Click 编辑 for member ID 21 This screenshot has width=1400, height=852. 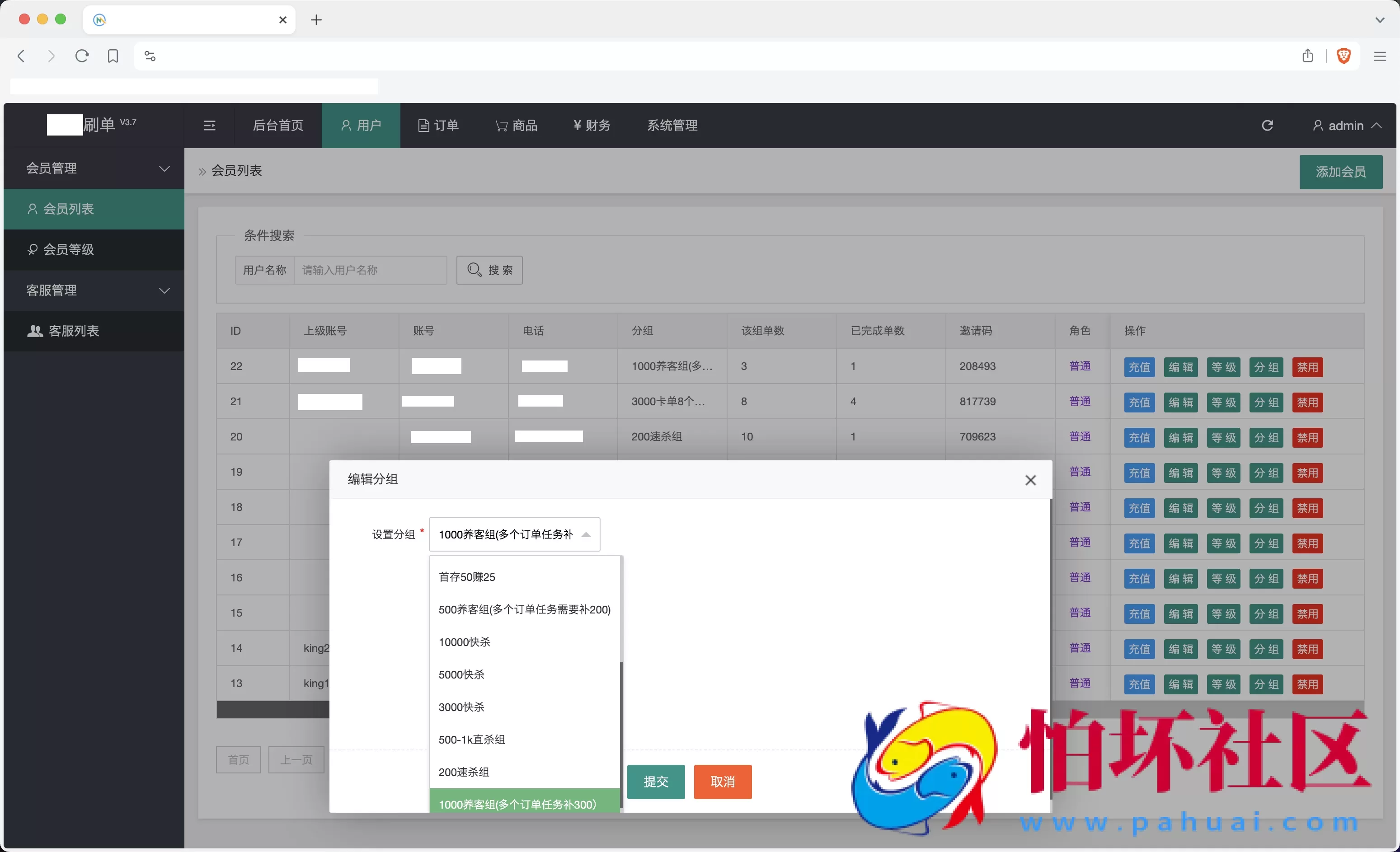click(1181, 402)
